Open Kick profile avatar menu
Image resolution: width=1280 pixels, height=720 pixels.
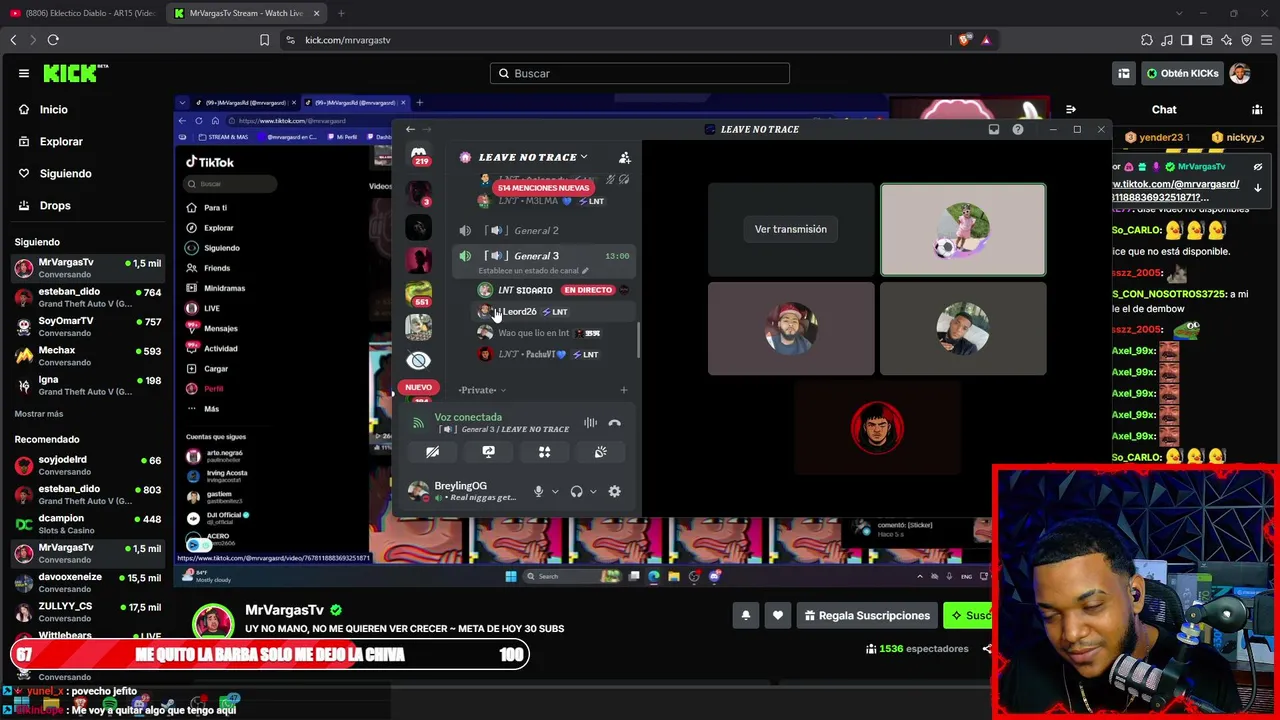[1240, 73]
